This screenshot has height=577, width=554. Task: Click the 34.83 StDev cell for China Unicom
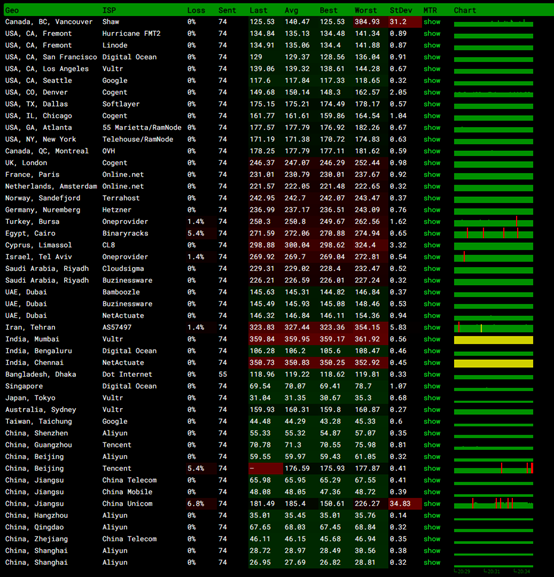pyautogui.click(x=405, y=504)
